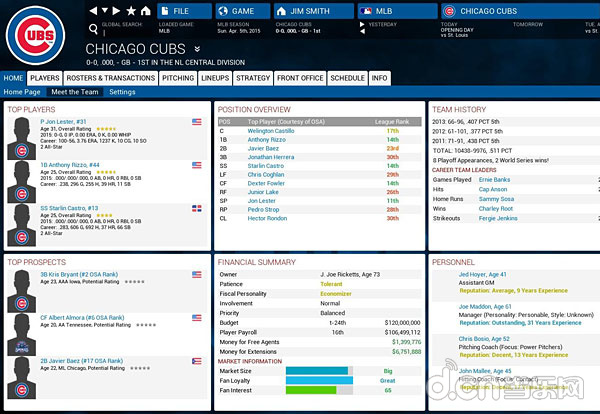This screenshot has height=414, width=600.
Task: Open the CHICAGO CUBS team menu
Action: 520,11
